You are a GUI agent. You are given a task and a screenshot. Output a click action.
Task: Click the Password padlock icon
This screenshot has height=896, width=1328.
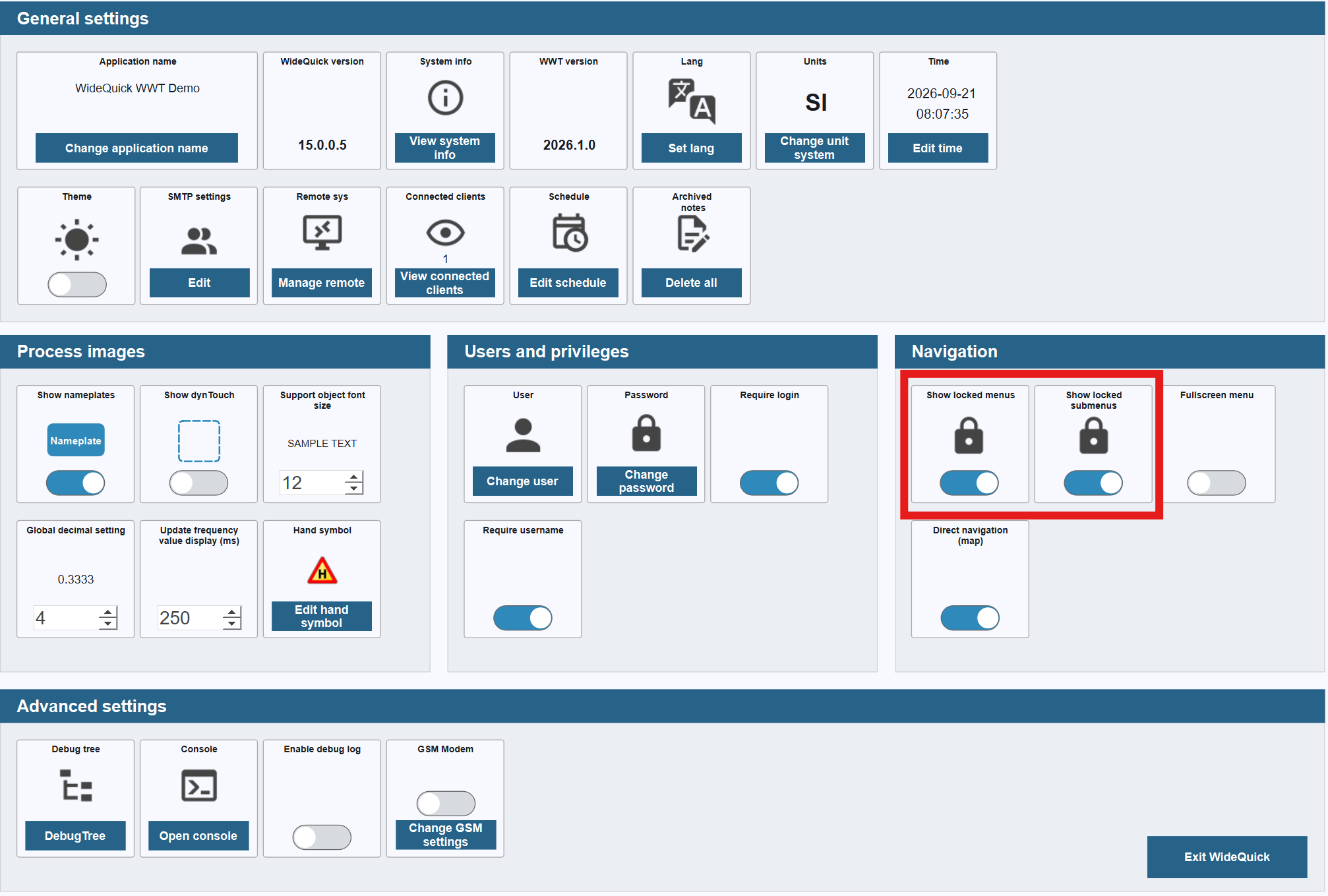pyautogui.click(x=647, y=433)
